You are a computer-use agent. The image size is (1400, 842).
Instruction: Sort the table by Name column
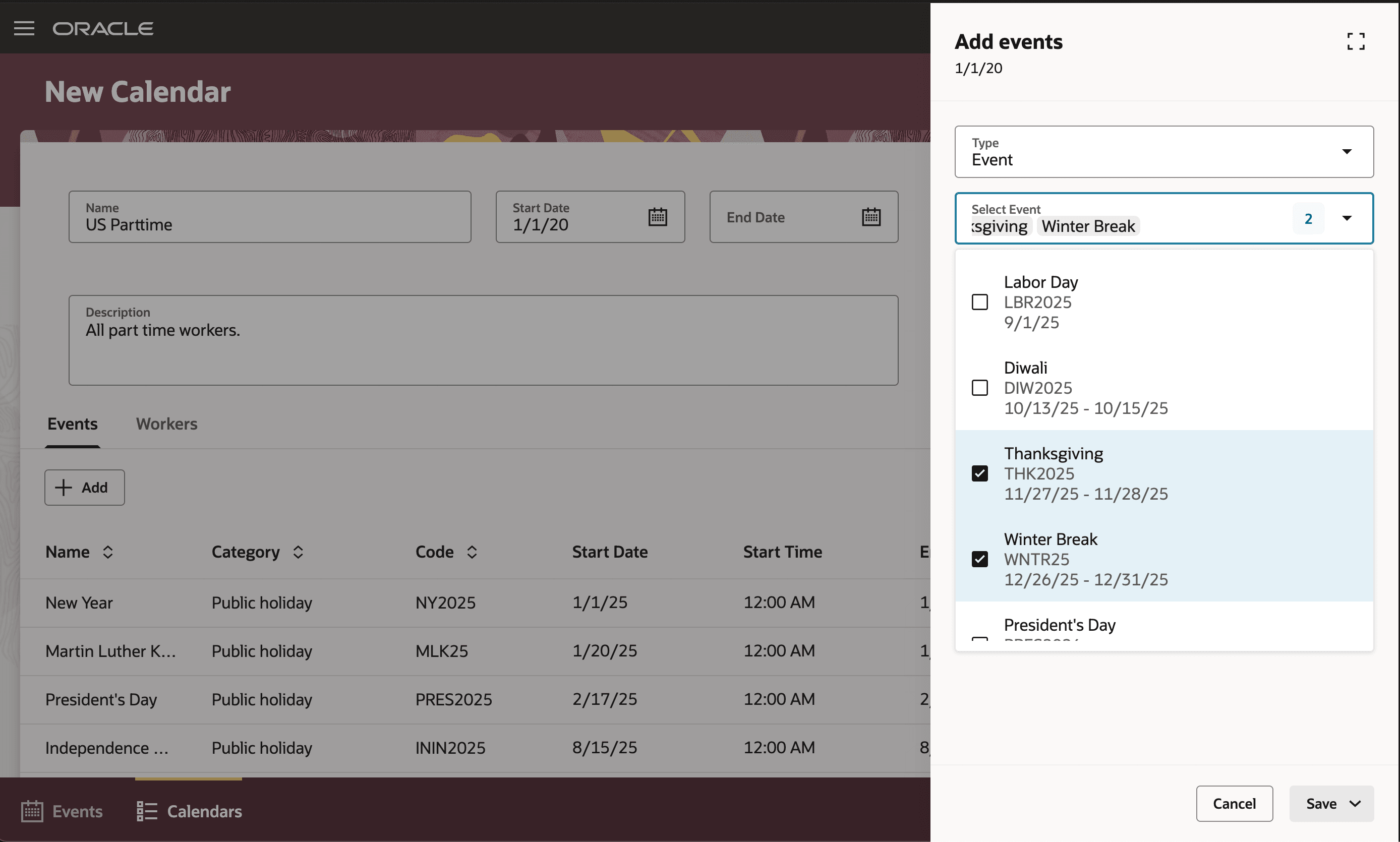(x=108, y=552)
